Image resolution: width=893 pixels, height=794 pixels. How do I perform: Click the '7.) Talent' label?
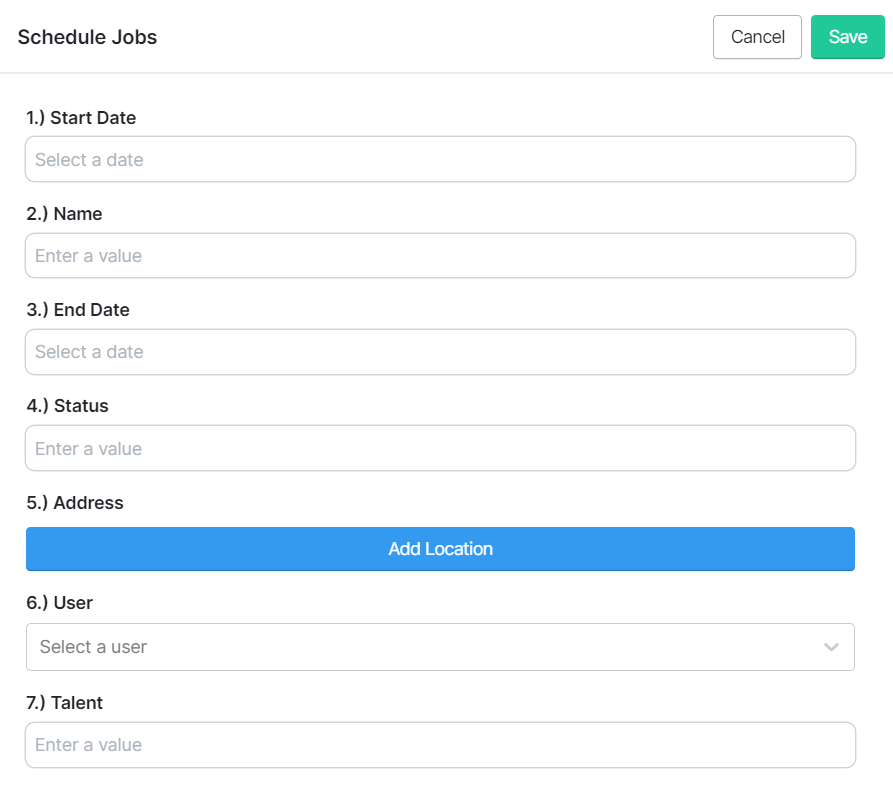pyautogui.click(x=64, y=703)
